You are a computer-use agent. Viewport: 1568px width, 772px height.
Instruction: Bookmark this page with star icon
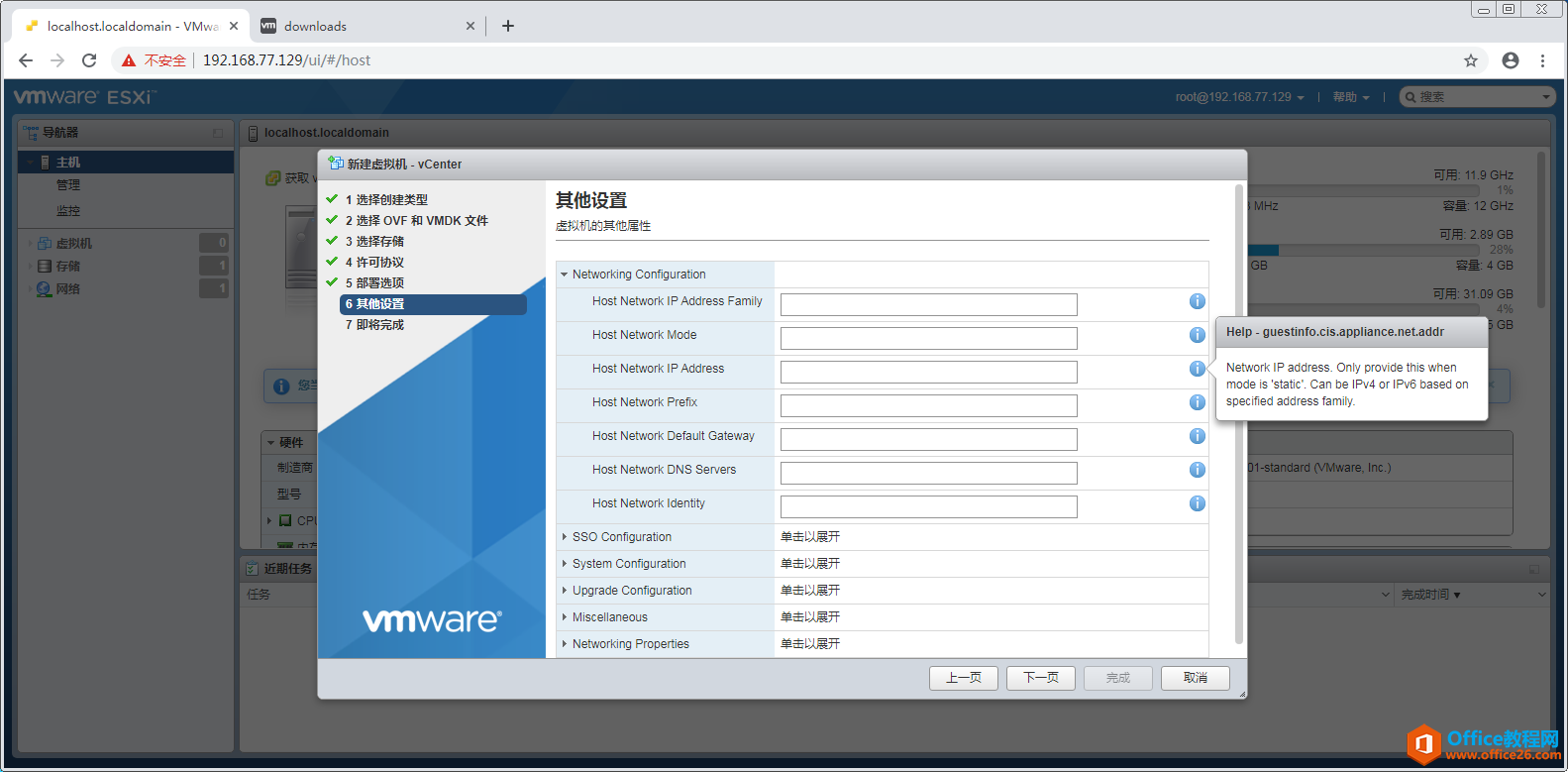[1471, 60]
